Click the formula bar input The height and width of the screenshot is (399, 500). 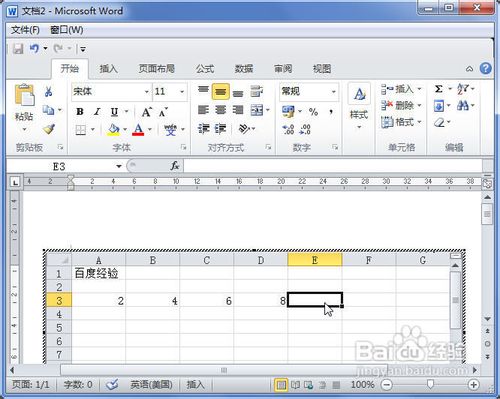click(x=333, y=166)
